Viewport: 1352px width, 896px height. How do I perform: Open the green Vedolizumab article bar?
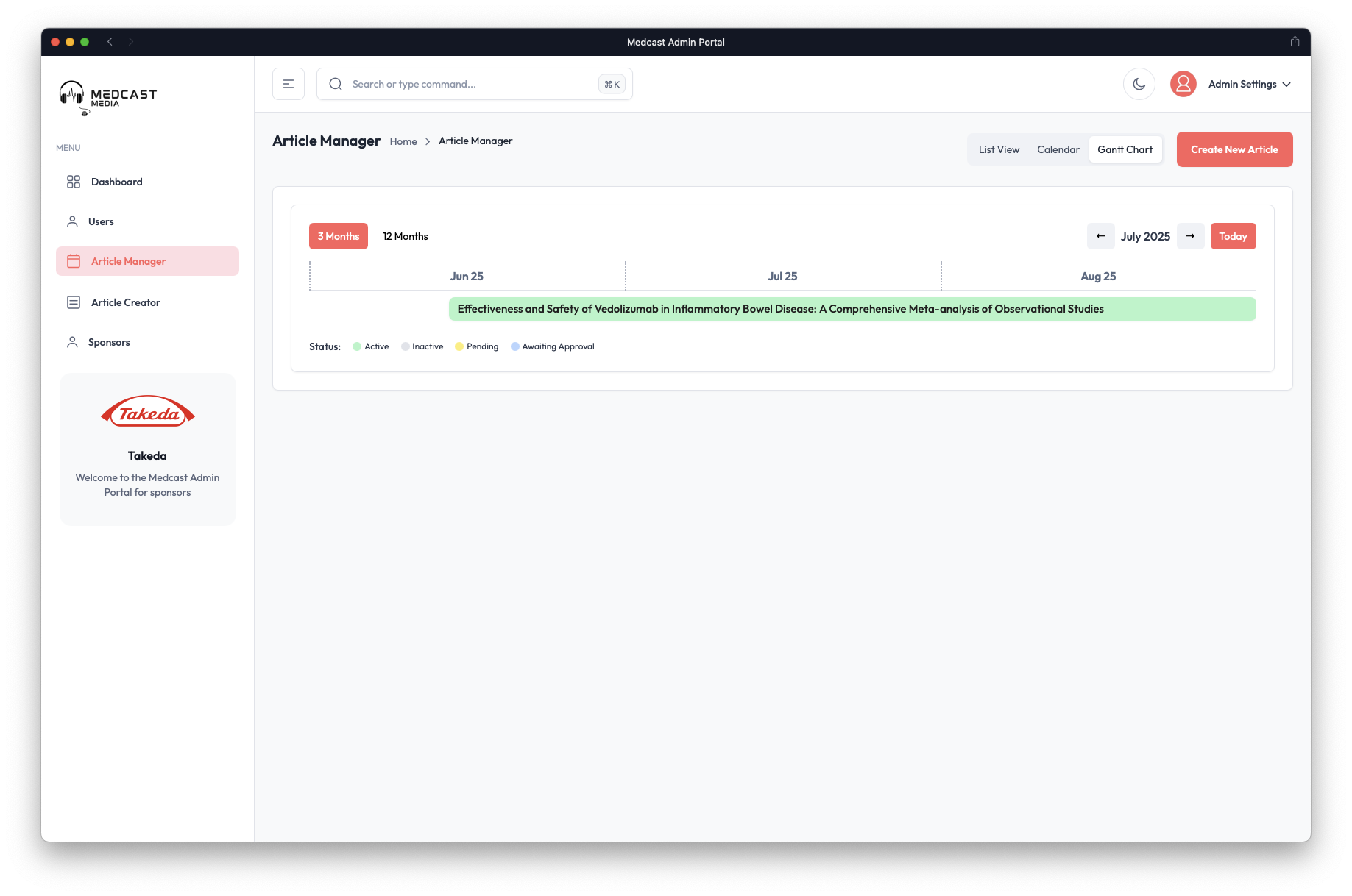[852, 309]
